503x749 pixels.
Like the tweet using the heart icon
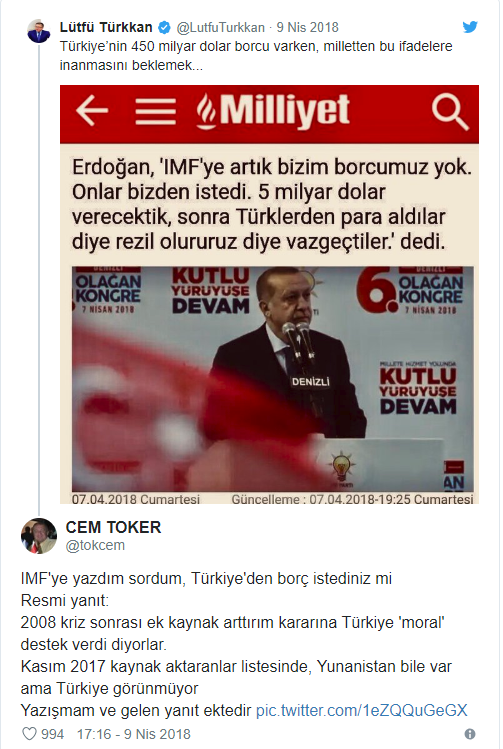click(29, 733)
